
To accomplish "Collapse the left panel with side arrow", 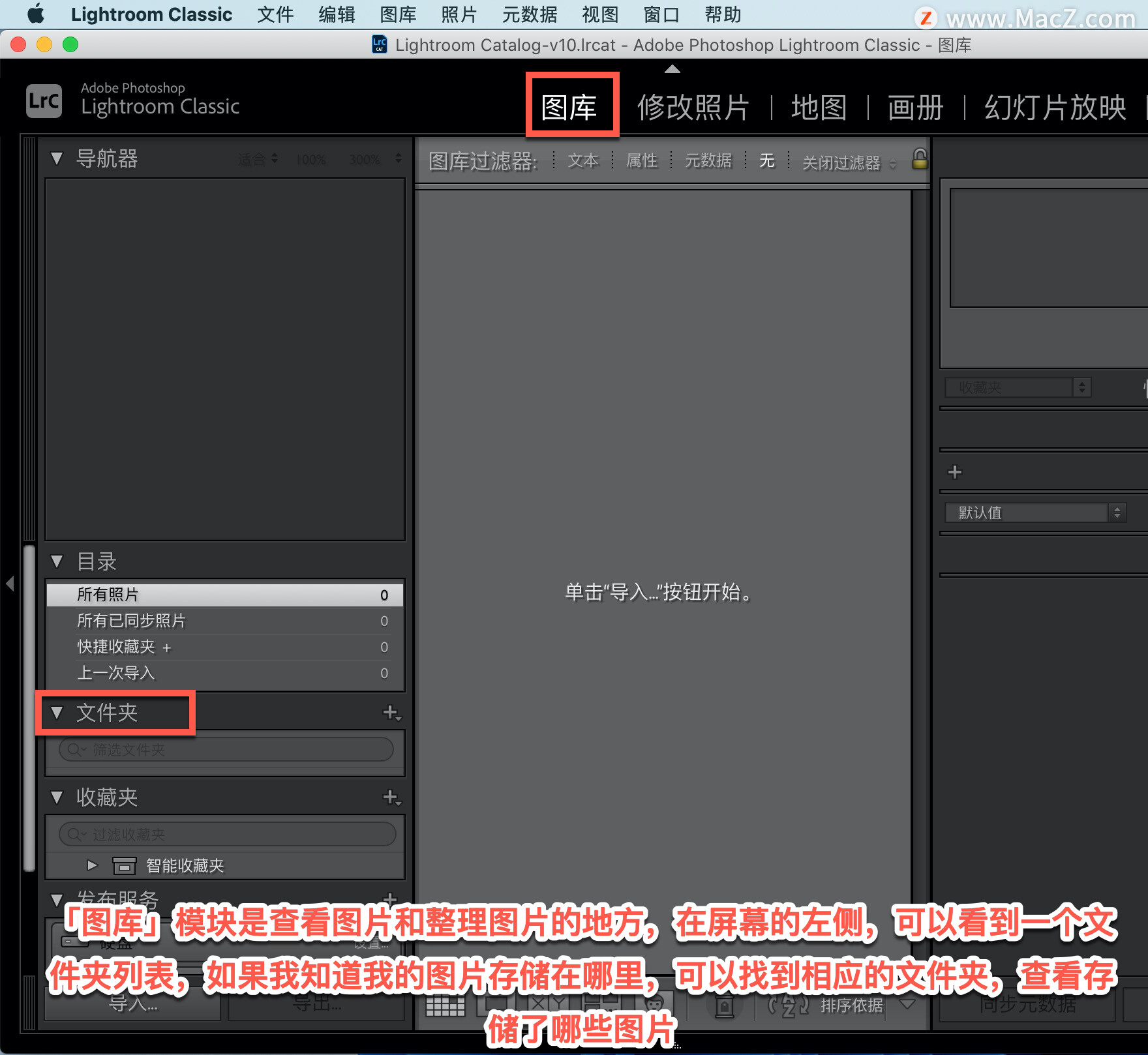I will (x=10, y=583).
